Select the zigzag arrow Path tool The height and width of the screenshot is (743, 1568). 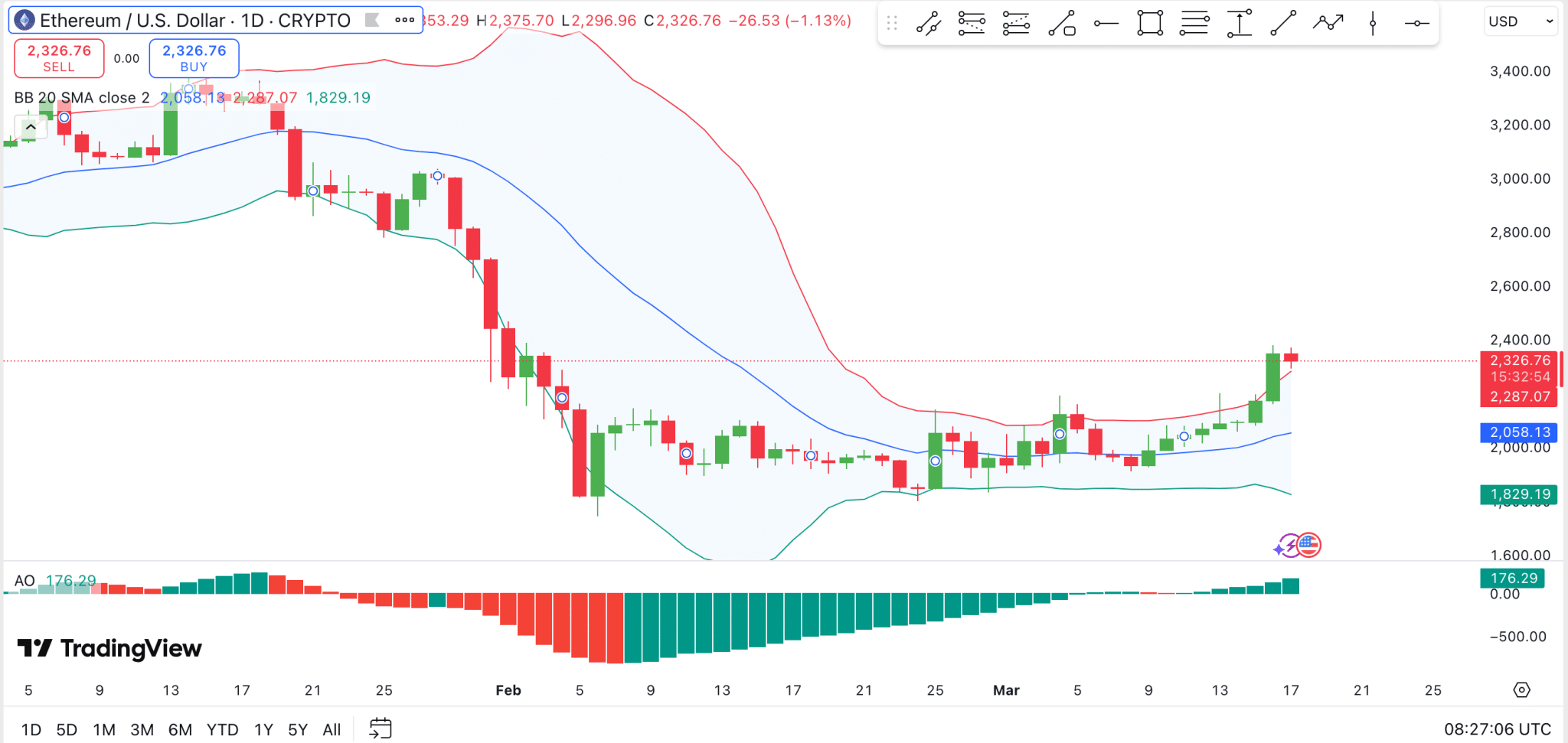coord(1328,24)
